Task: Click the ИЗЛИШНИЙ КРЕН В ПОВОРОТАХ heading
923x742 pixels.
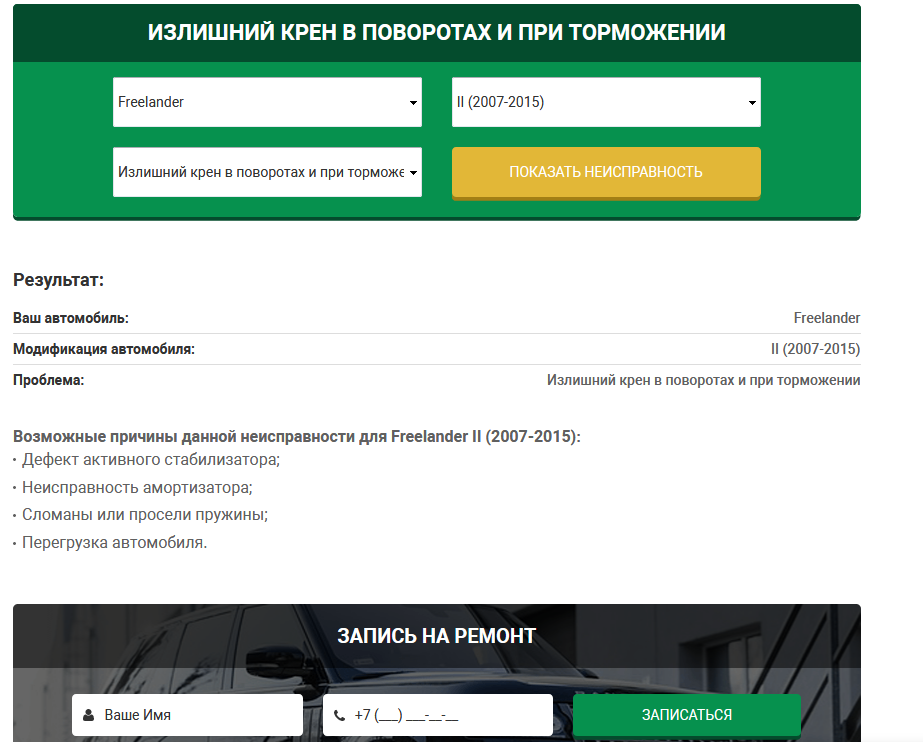Action: (437, 32)
